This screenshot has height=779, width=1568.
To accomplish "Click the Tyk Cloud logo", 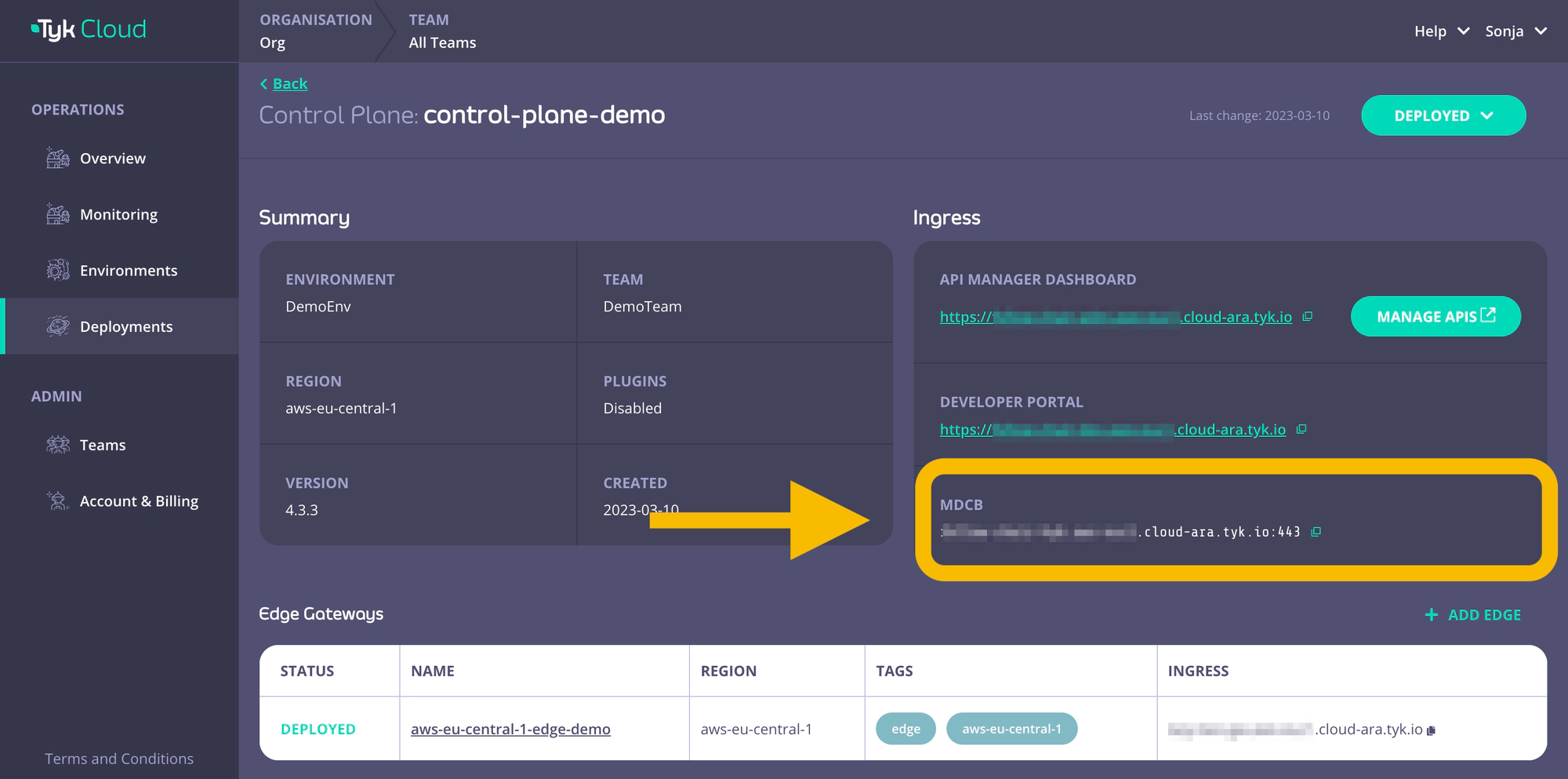I will (x=89, y=30).
